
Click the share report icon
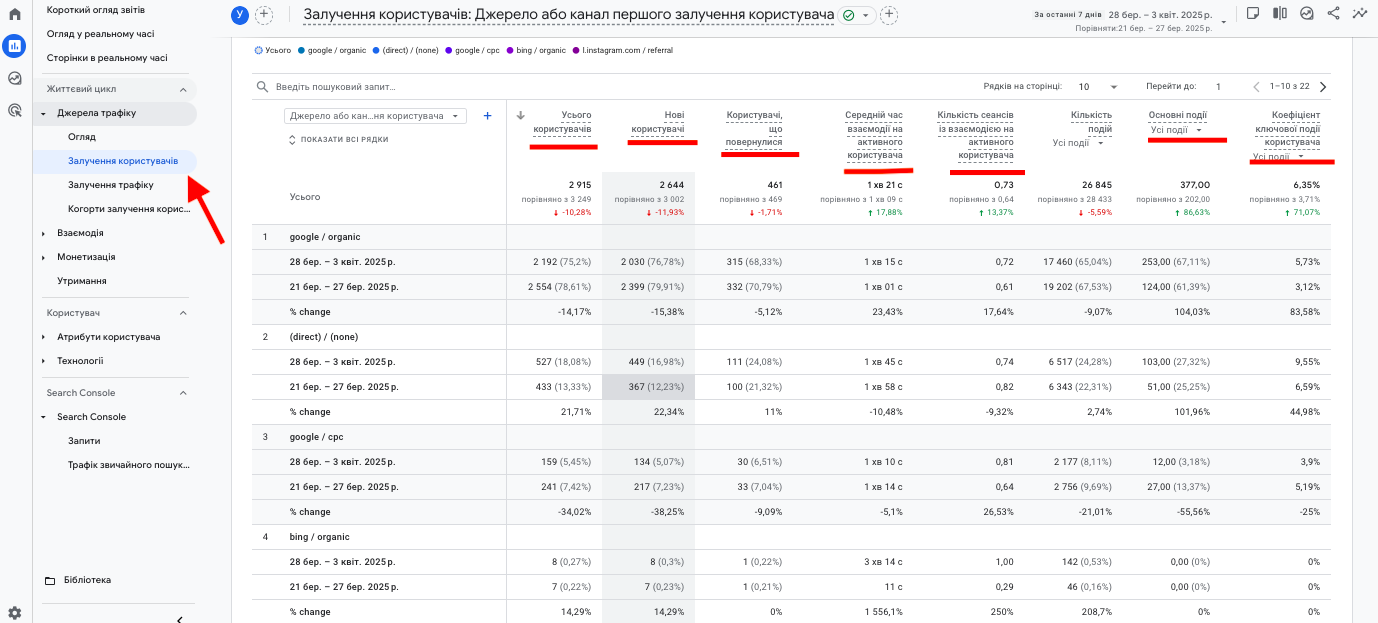point(1333,14)
